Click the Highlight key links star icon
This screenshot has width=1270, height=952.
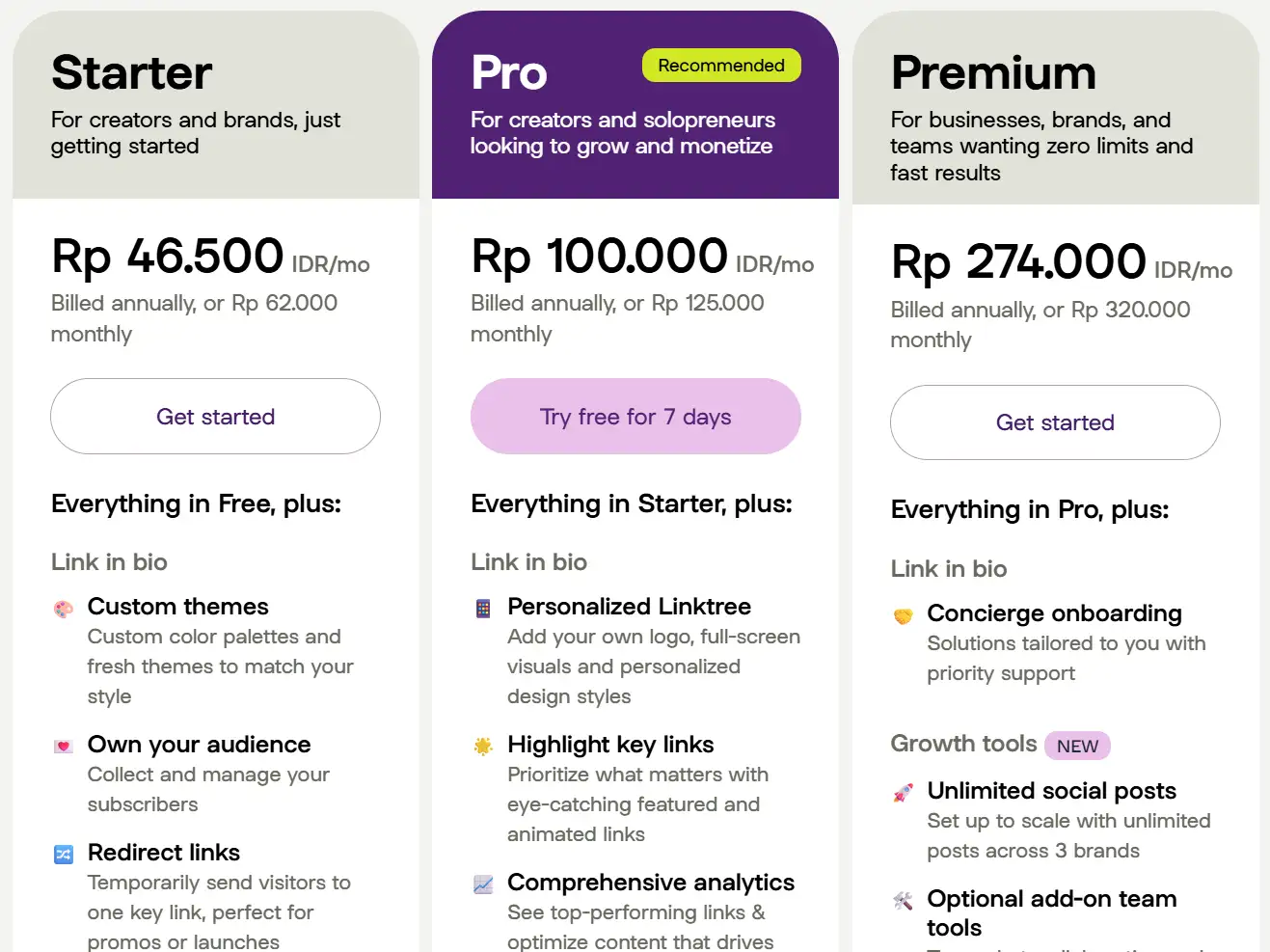483,746
